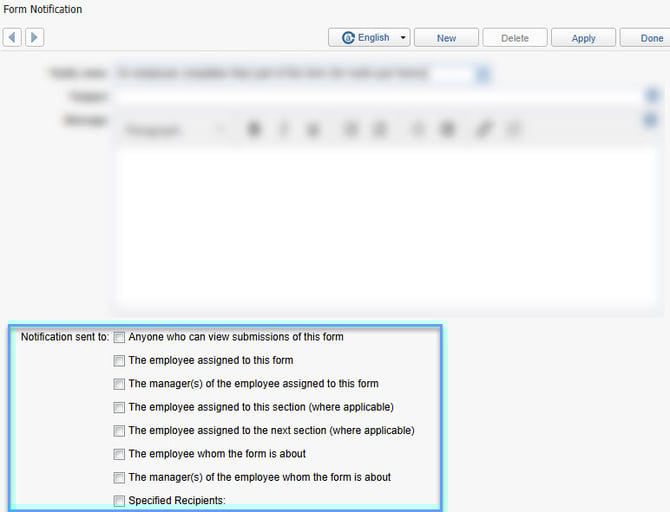Open the English language dropdown
This screenshot has height=512, width=670.
(x=374, y=38)
